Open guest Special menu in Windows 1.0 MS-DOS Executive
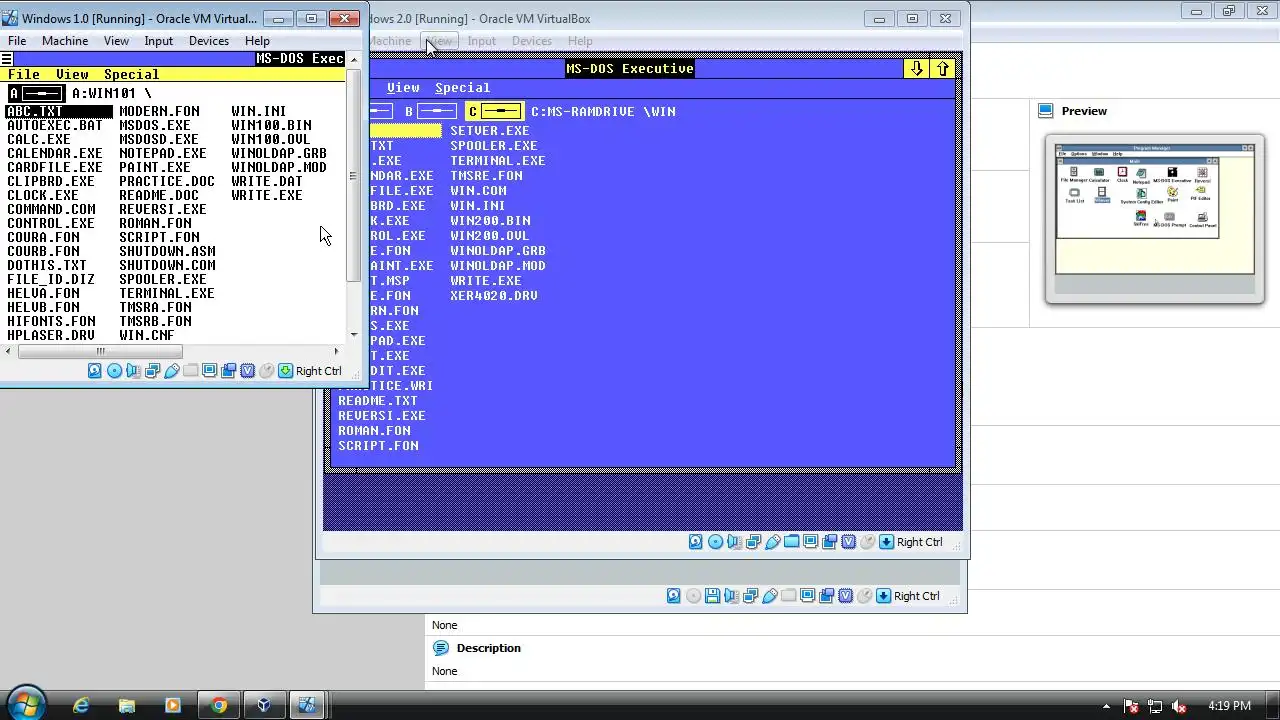The width and height of the screenshot is (1280, 720). click(x=132, y=74)
